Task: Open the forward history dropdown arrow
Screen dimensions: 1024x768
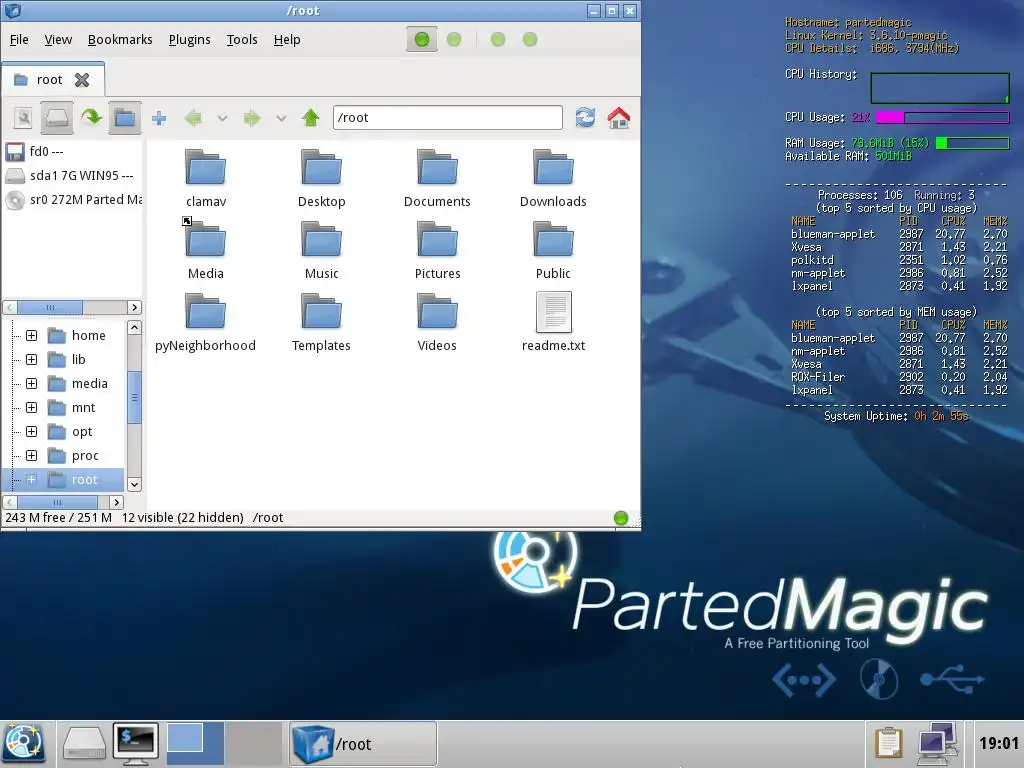Action: pyautogui.click(x=281, y=118)
